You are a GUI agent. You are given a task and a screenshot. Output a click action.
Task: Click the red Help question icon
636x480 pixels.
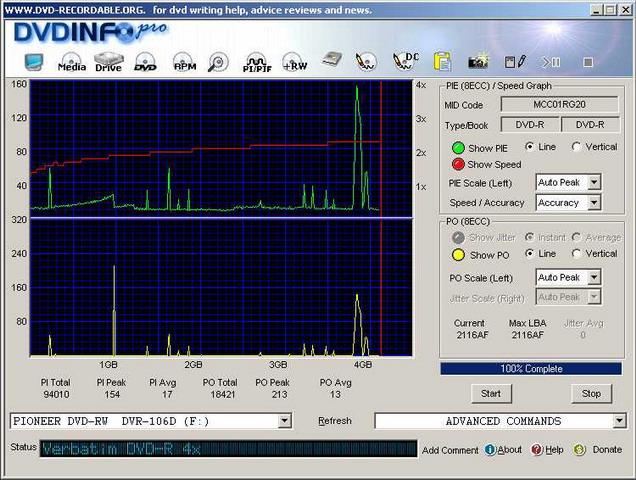(537, 450)
